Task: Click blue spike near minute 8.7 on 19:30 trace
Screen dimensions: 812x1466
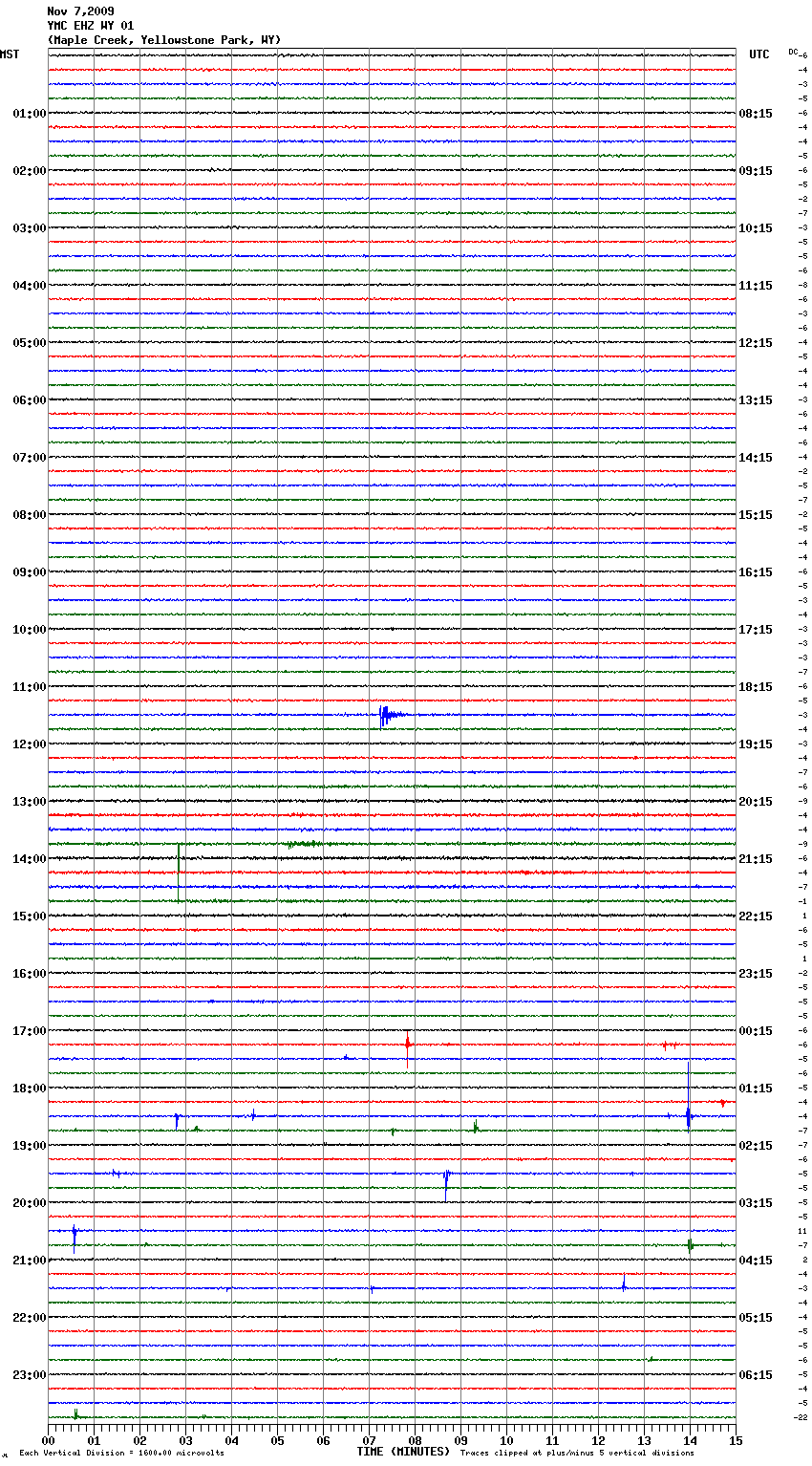Action: coord(446,1183)
